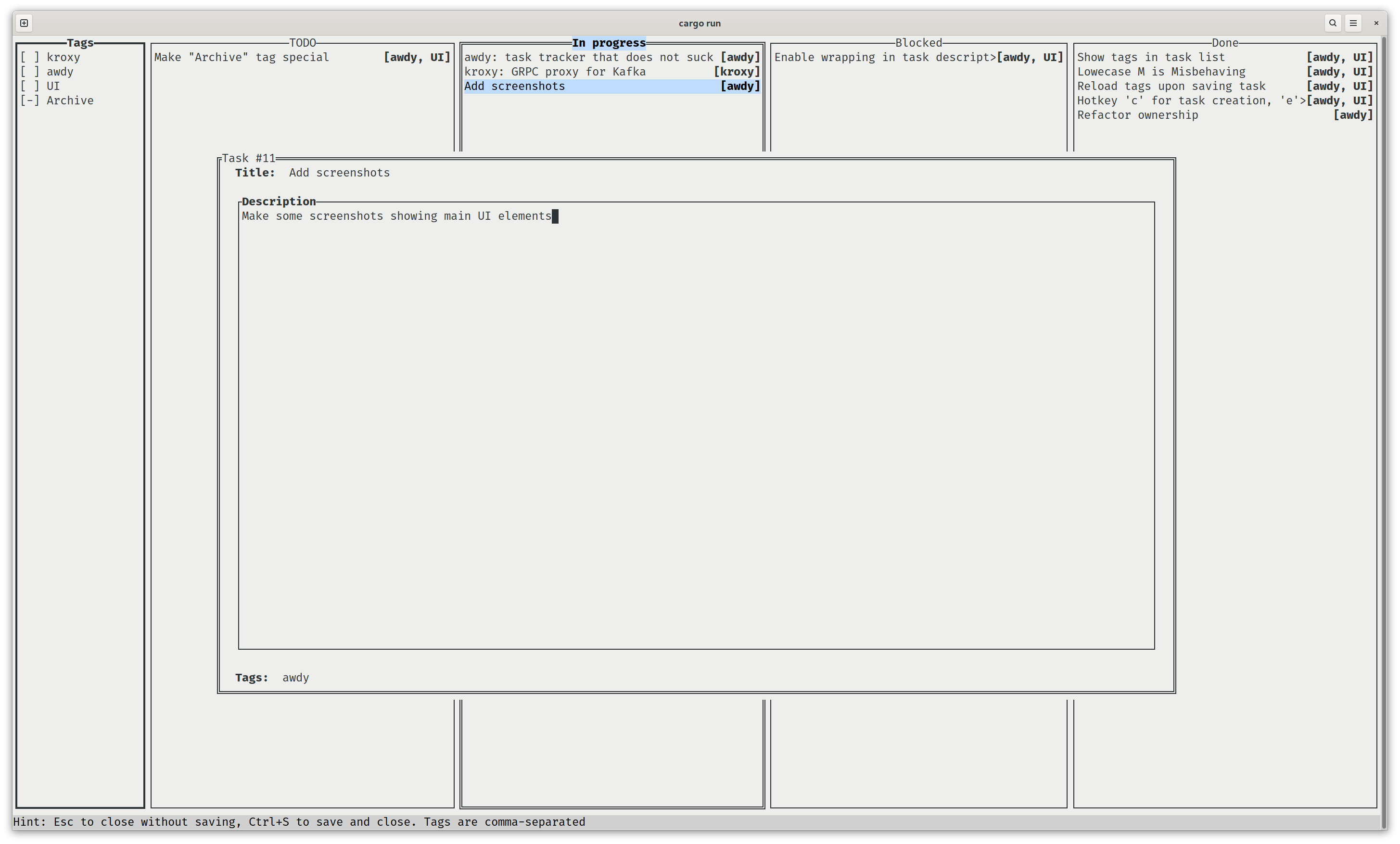The image size is (1400, 844).
Task: Select task 'Lowecase M is Misbehaving'
Action: point(1224,72)
